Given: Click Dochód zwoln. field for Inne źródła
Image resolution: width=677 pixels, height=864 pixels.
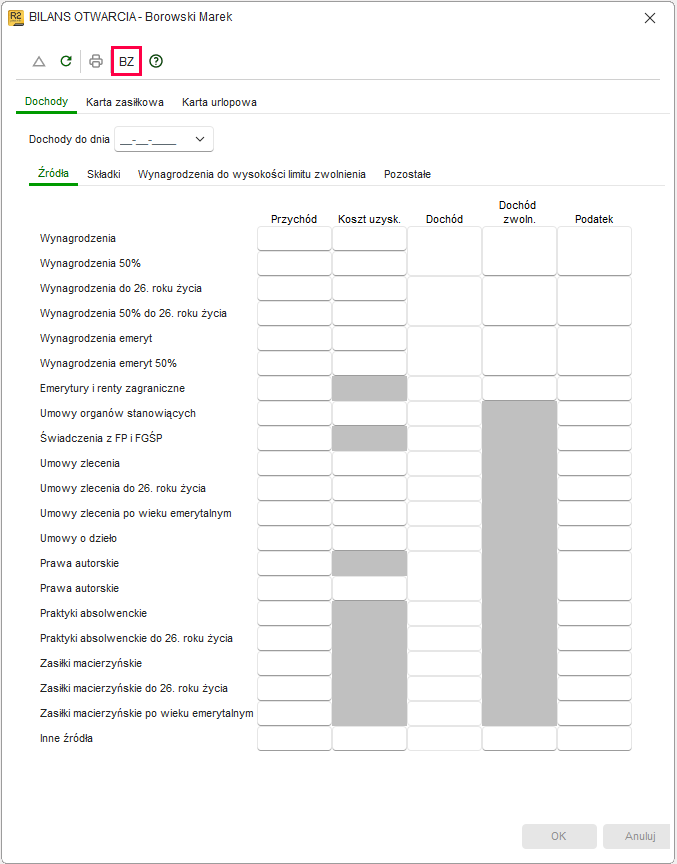Looking at the screenshot, I should point(519,738).
